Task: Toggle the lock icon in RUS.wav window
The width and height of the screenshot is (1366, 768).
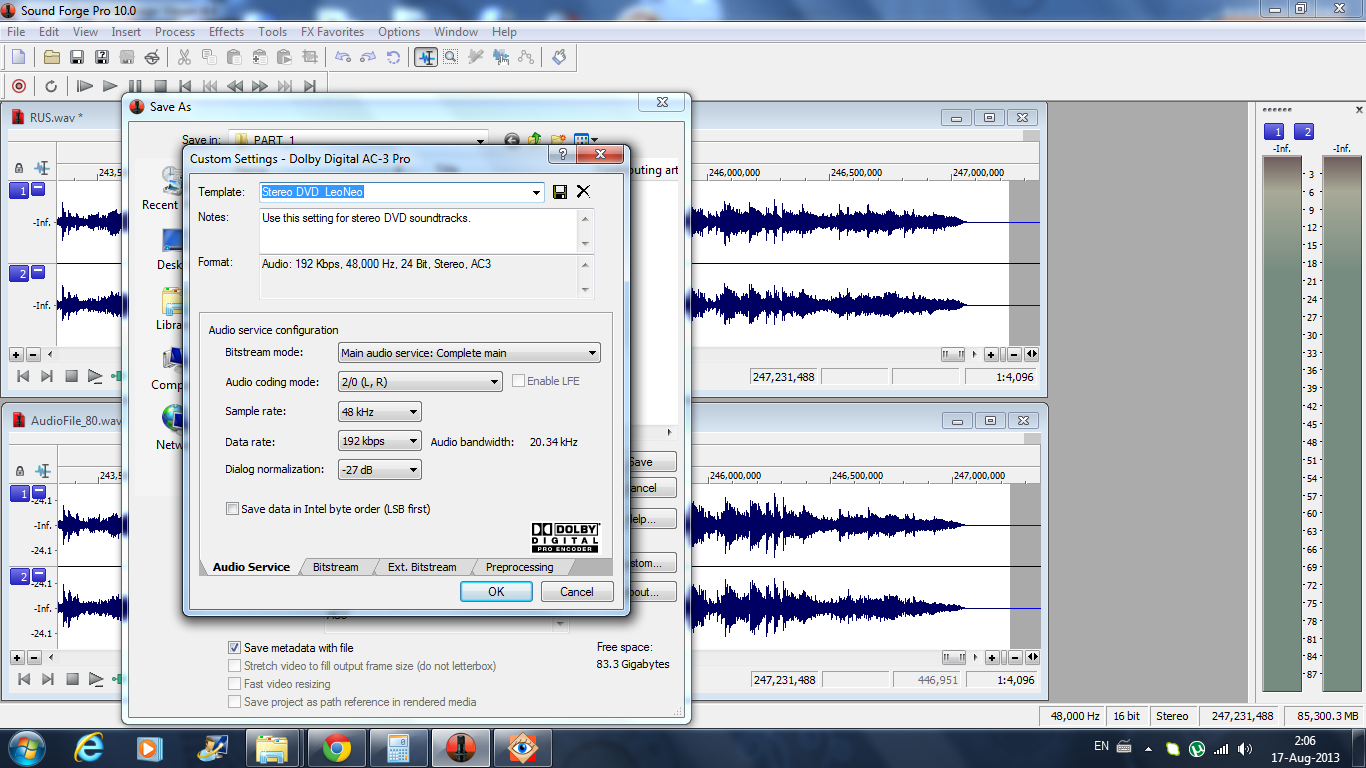Action: pyautogui.click(x=19, y=169)
